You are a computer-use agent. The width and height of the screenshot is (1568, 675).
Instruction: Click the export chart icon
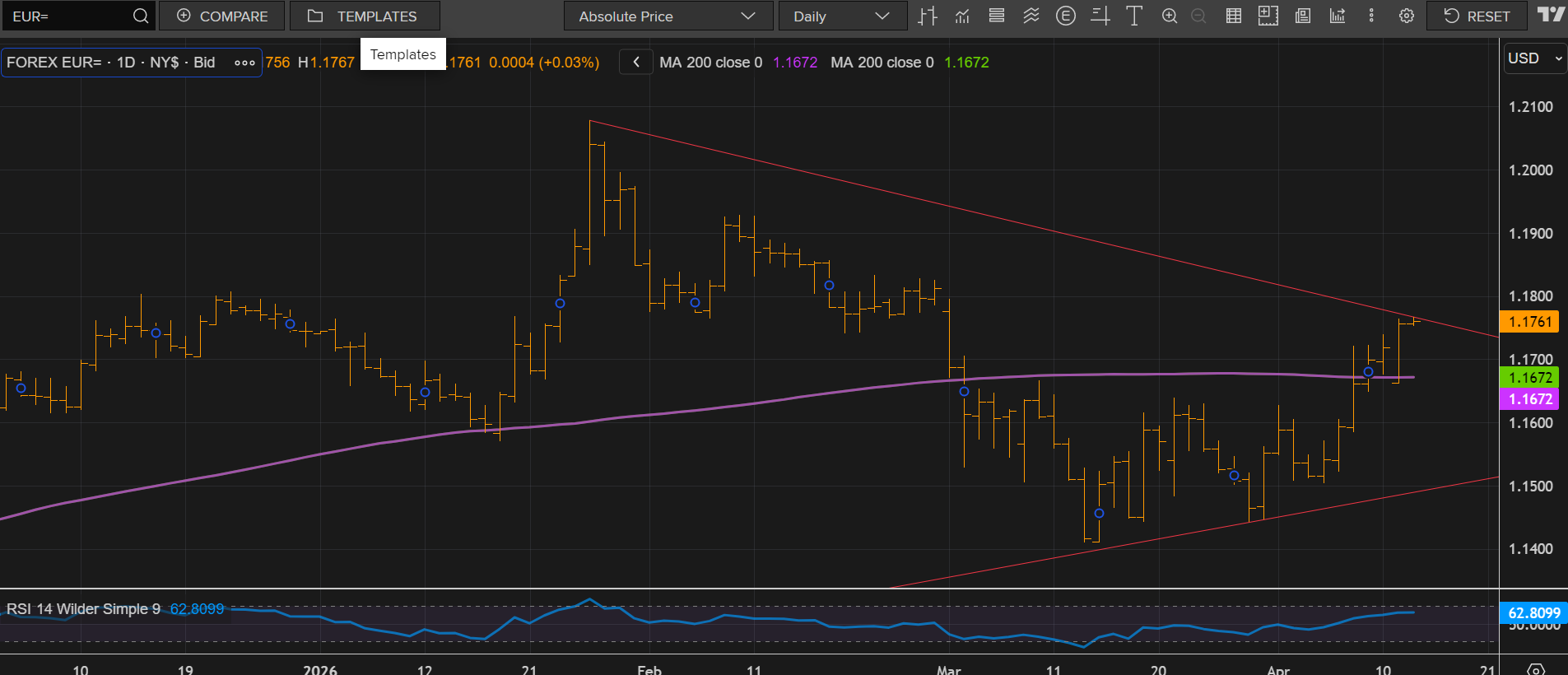point(1338,16)
